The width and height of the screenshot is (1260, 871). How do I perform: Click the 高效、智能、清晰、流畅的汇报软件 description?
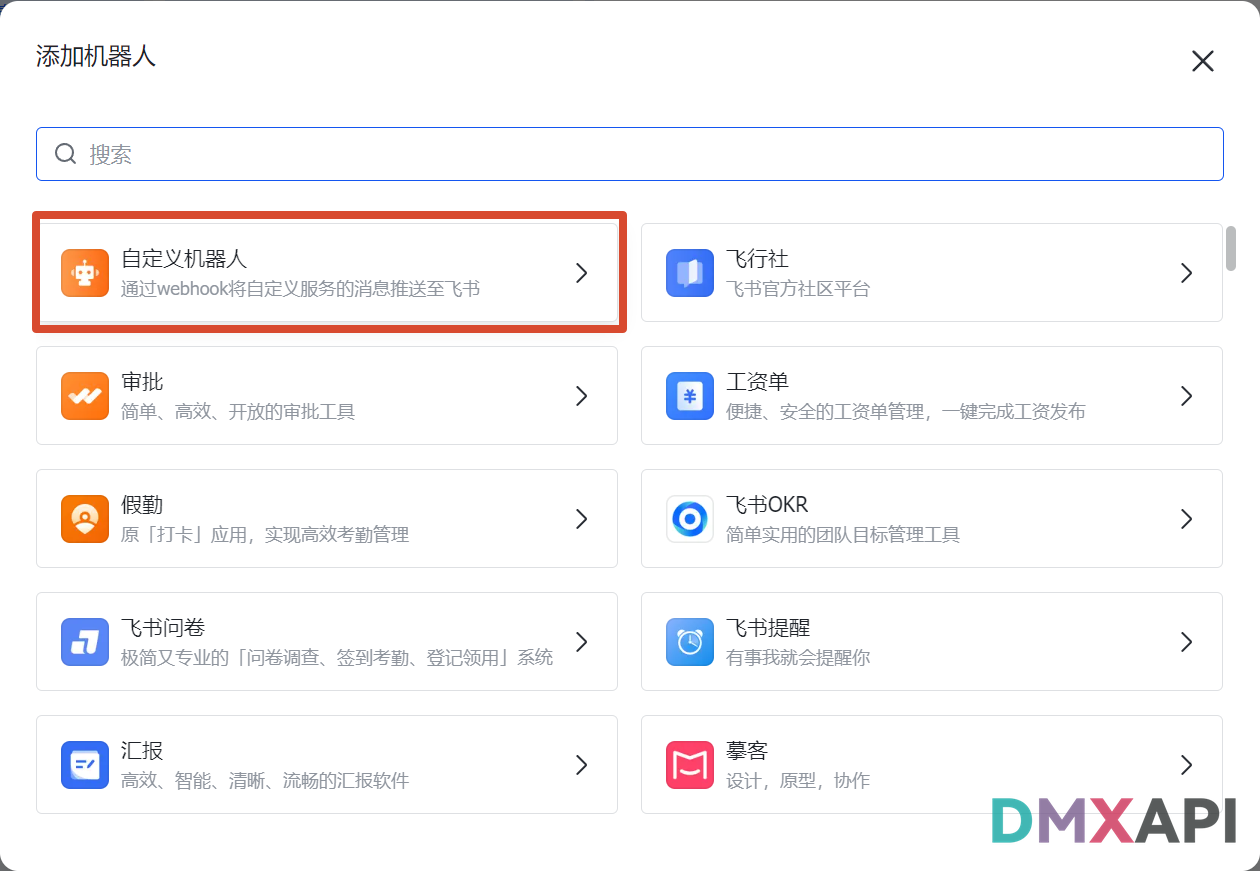[x=265, y=781]
